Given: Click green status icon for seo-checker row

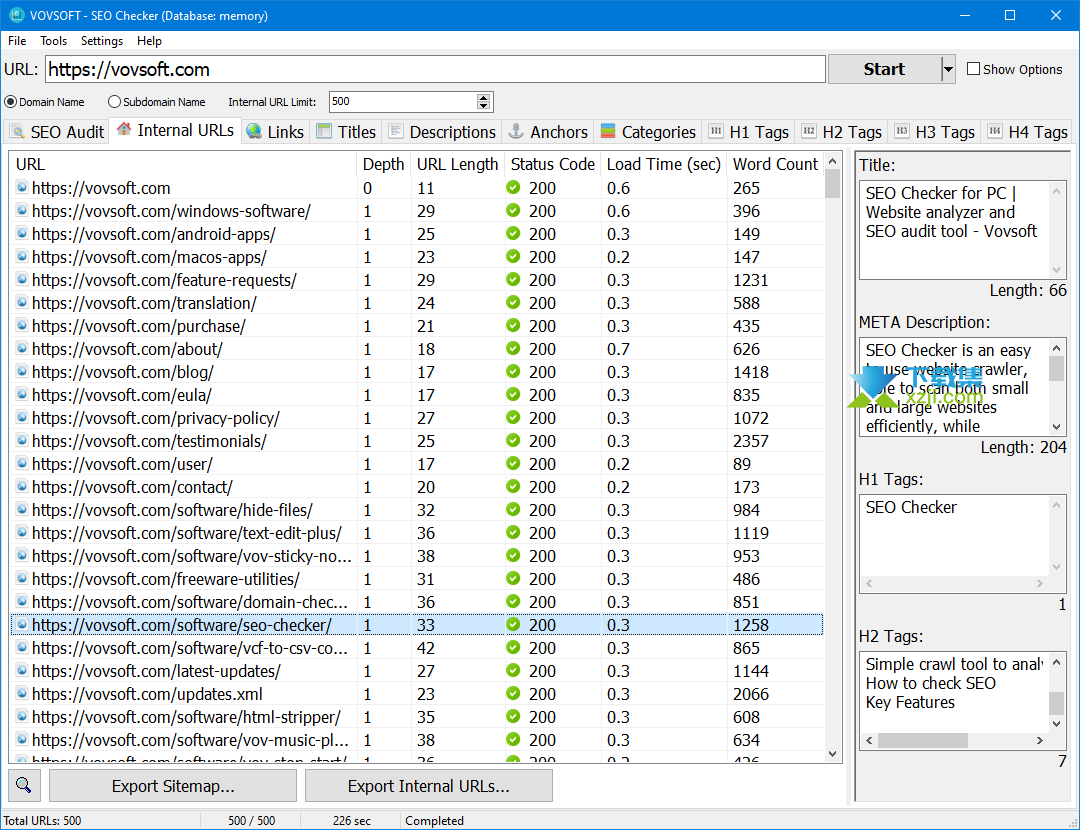Looking at the screenshot, I should pyautogui.click(x=513, y=624).
